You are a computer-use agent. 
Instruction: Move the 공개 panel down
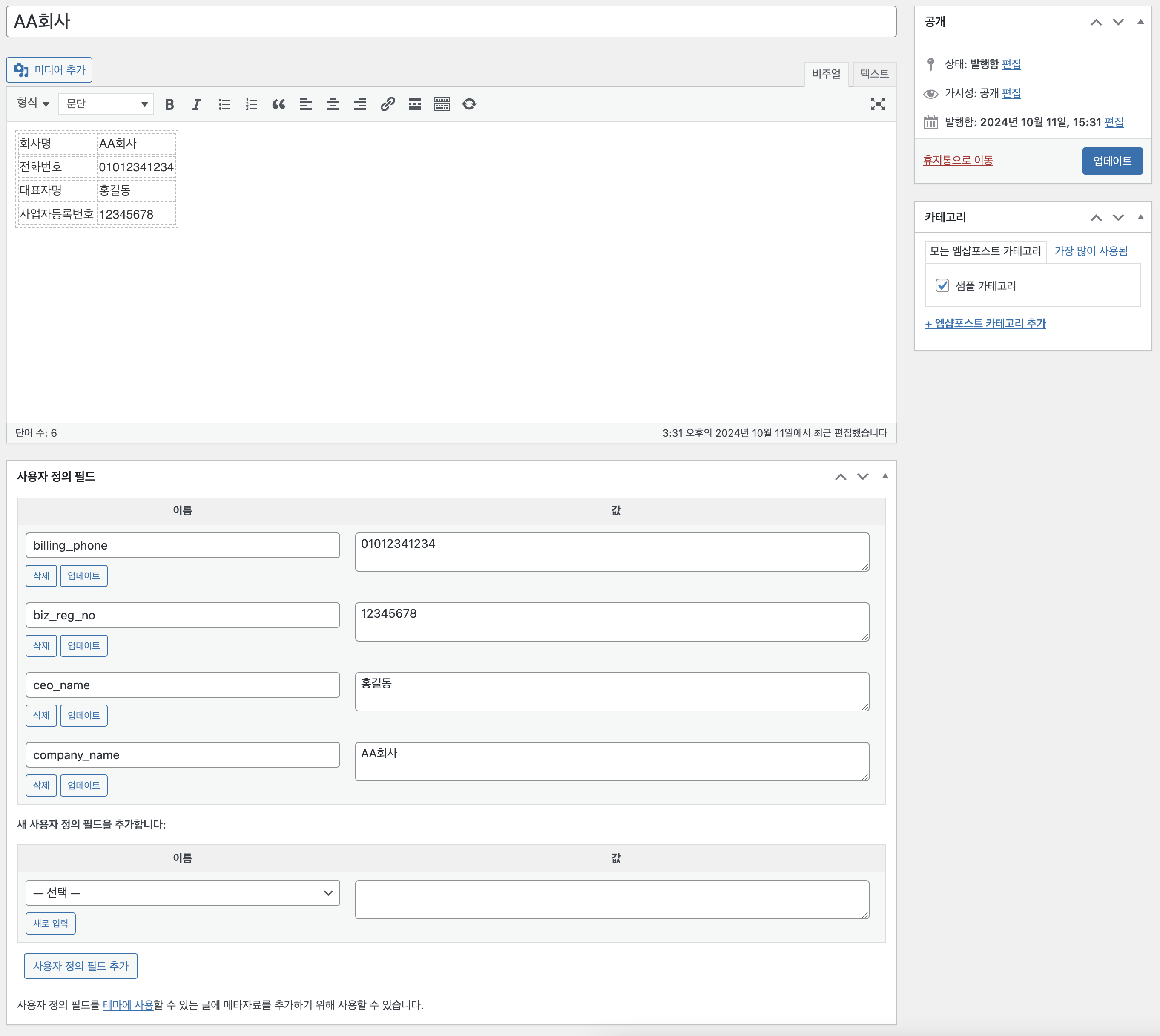click(1118, 22)
